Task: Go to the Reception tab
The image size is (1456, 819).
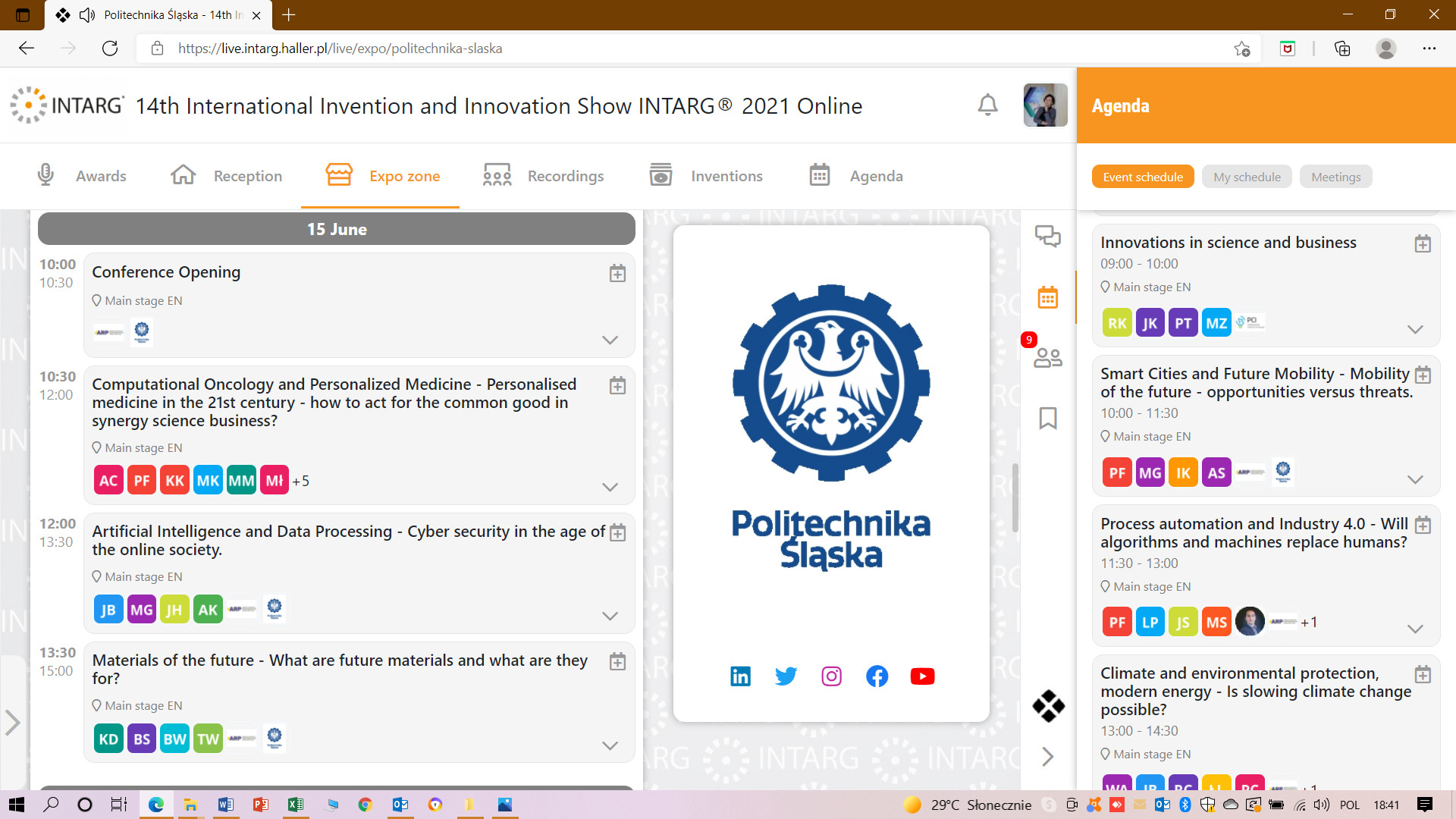Action: point(226,176)
